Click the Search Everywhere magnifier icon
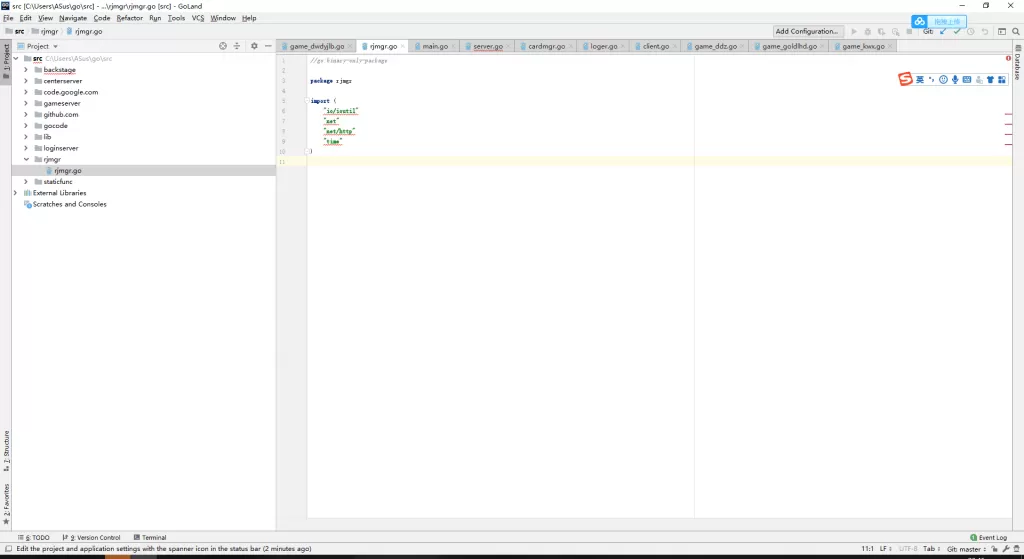 click(x=1016, y=31)
